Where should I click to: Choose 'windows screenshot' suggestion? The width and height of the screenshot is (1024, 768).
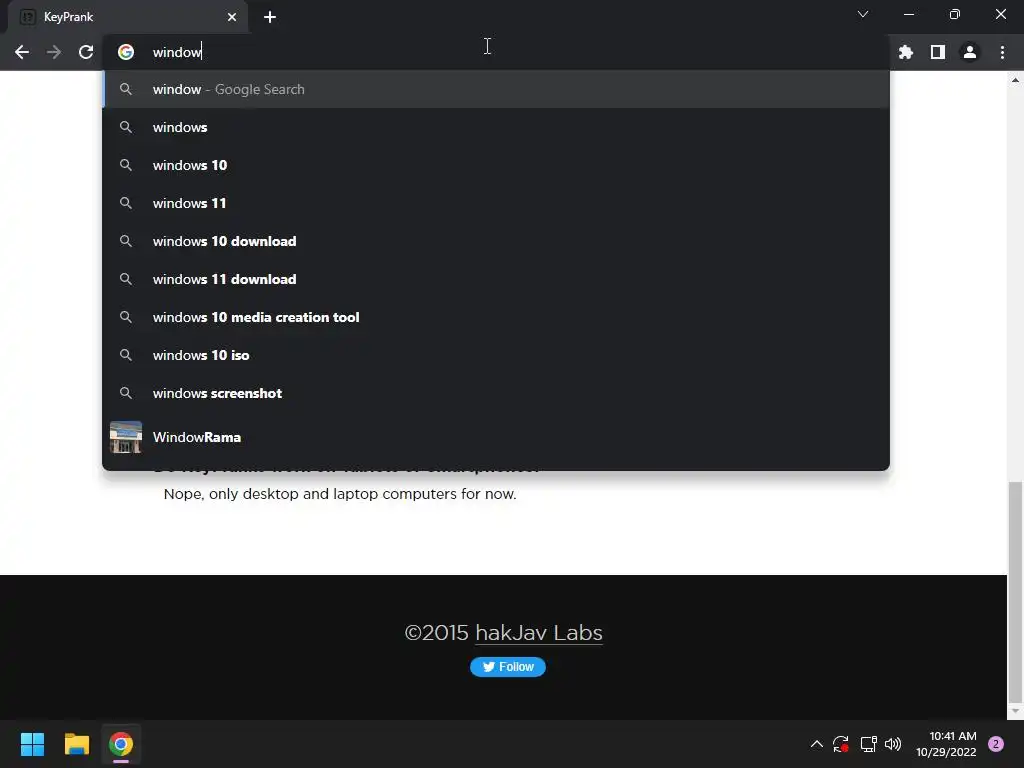(496, 393)
